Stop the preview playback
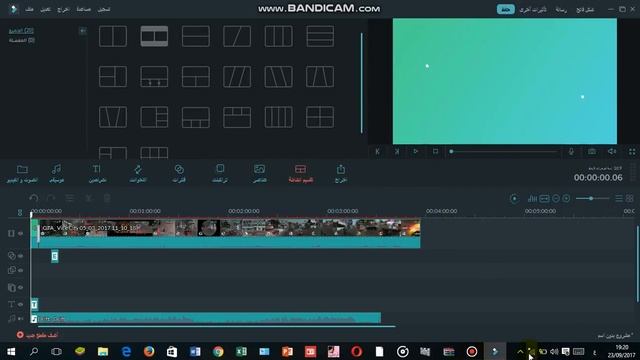Image resolution: width=640 pixels, height=360 pixels. (x=436, y=151)
